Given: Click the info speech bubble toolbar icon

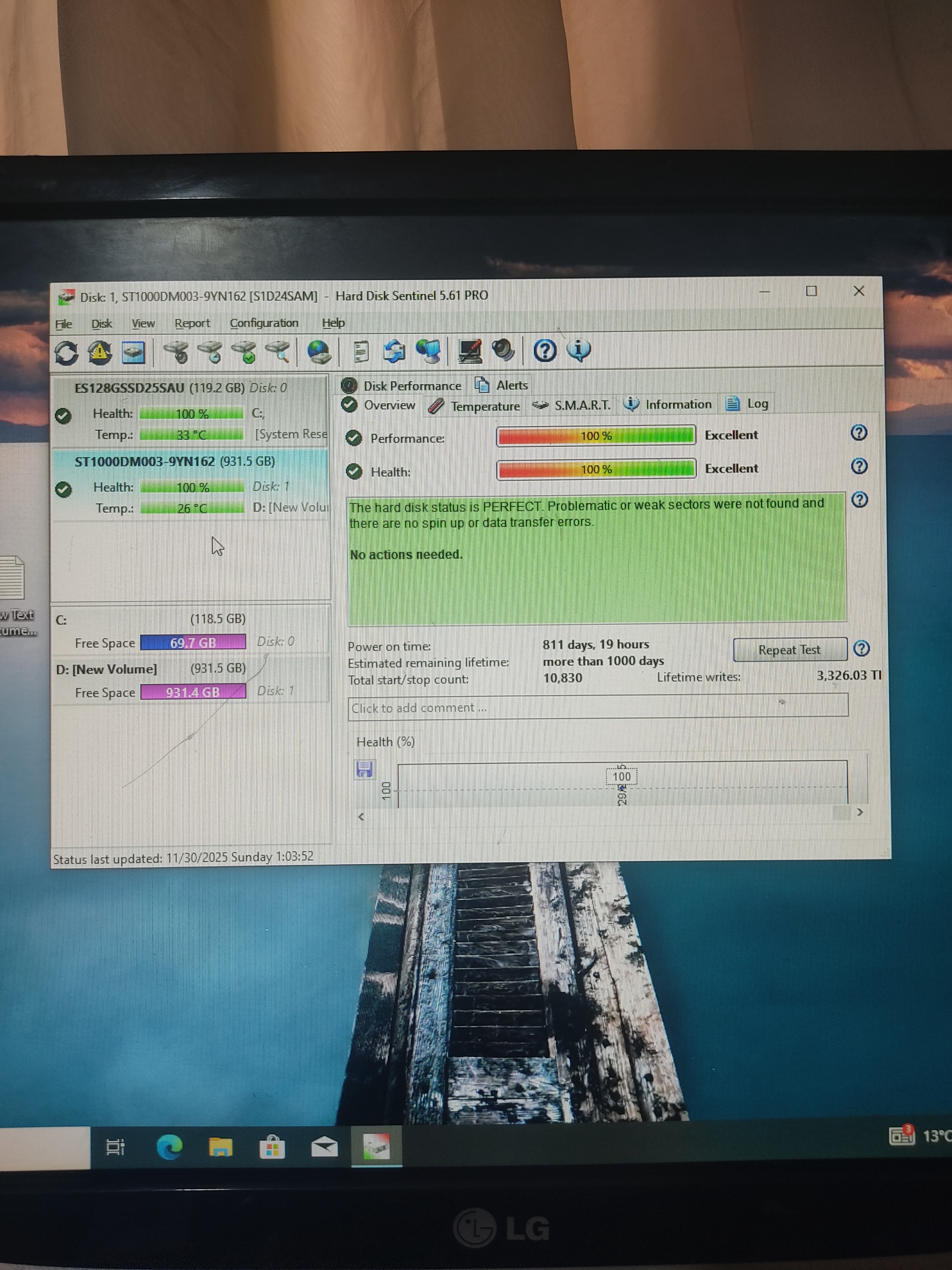Looking at the screenshot, I should tap(579, 350).
